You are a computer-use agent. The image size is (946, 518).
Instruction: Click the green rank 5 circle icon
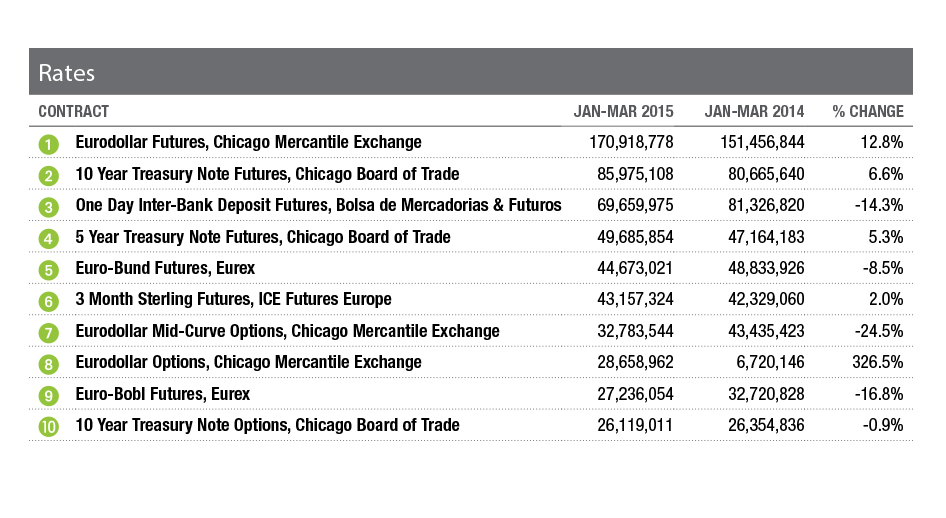tap(48, 269)
